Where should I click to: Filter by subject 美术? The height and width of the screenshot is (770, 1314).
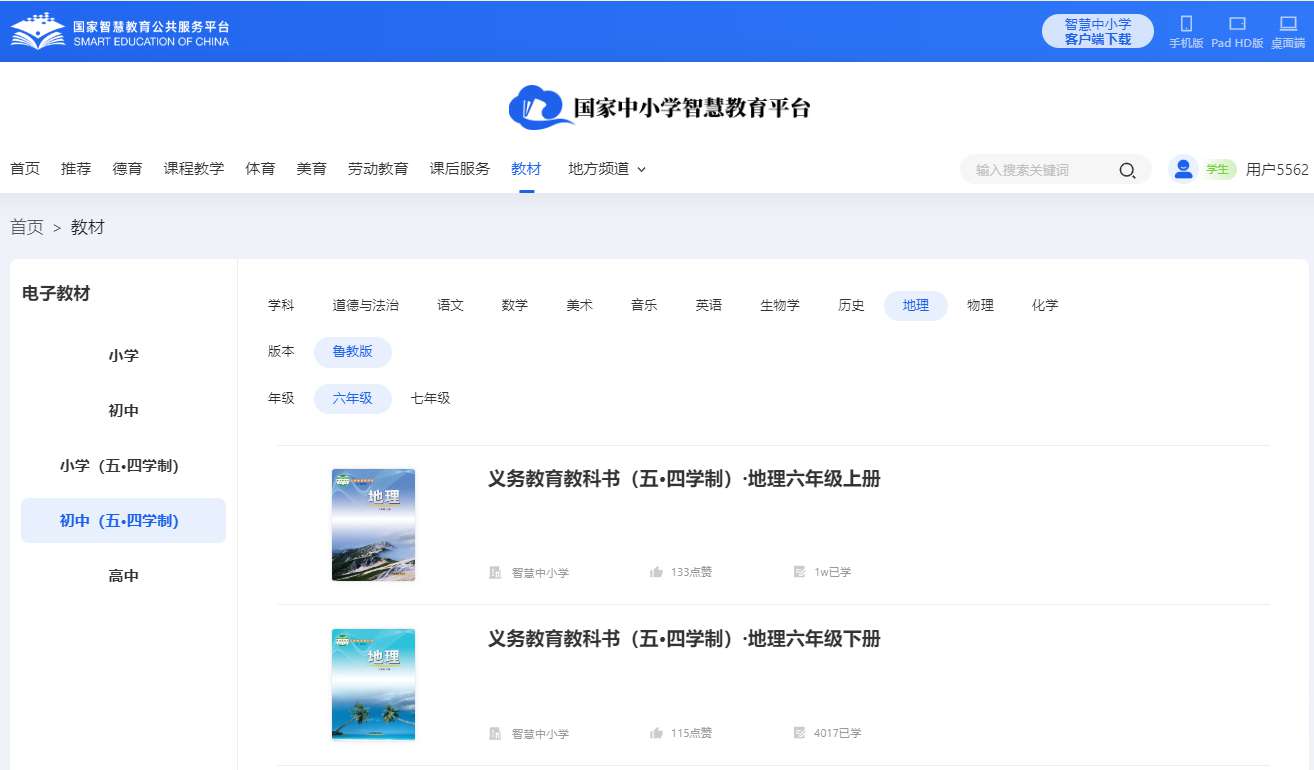pyautogui.click(x=579, y=305)
